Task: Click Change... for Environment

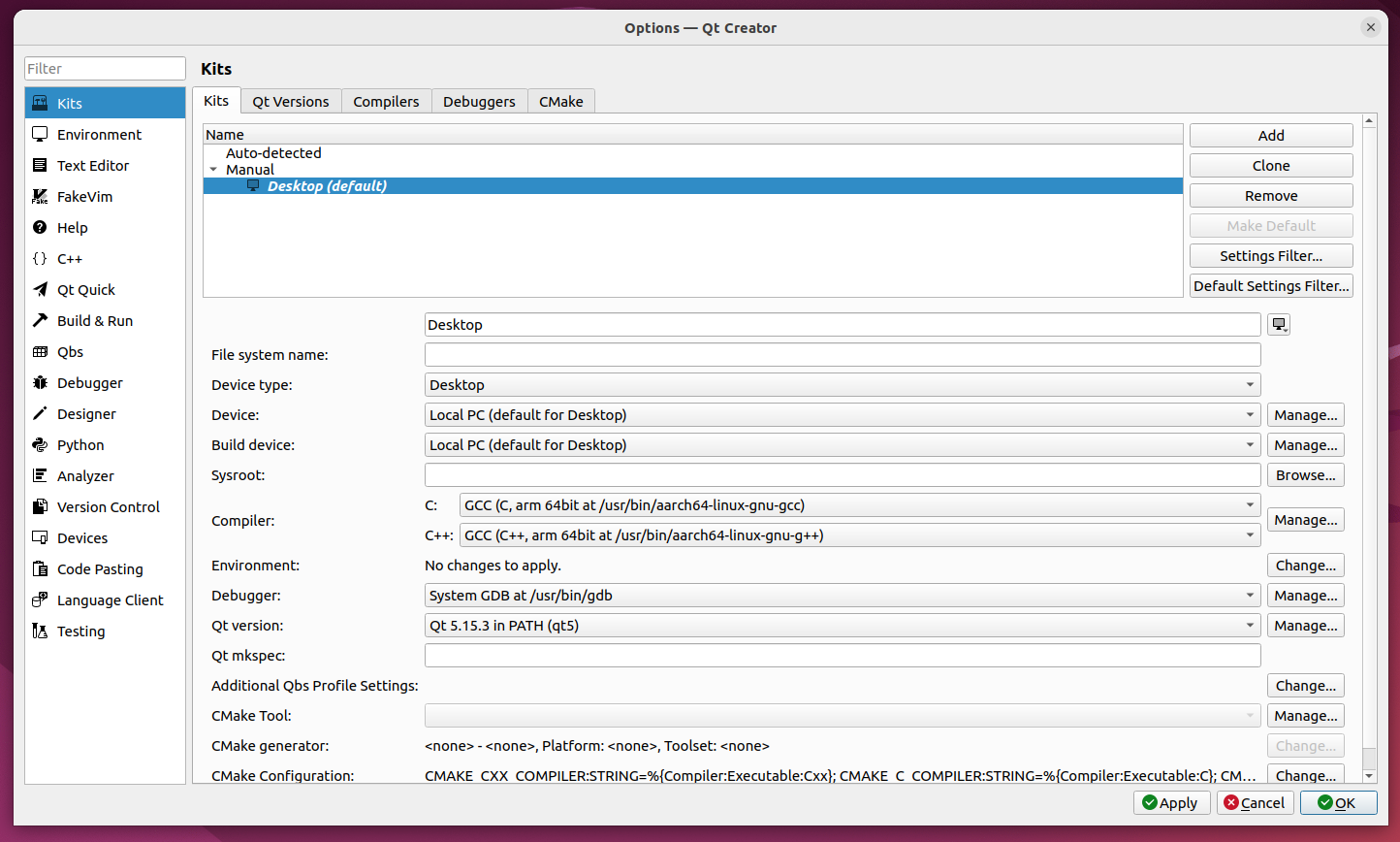Action: click(1306, 566)
